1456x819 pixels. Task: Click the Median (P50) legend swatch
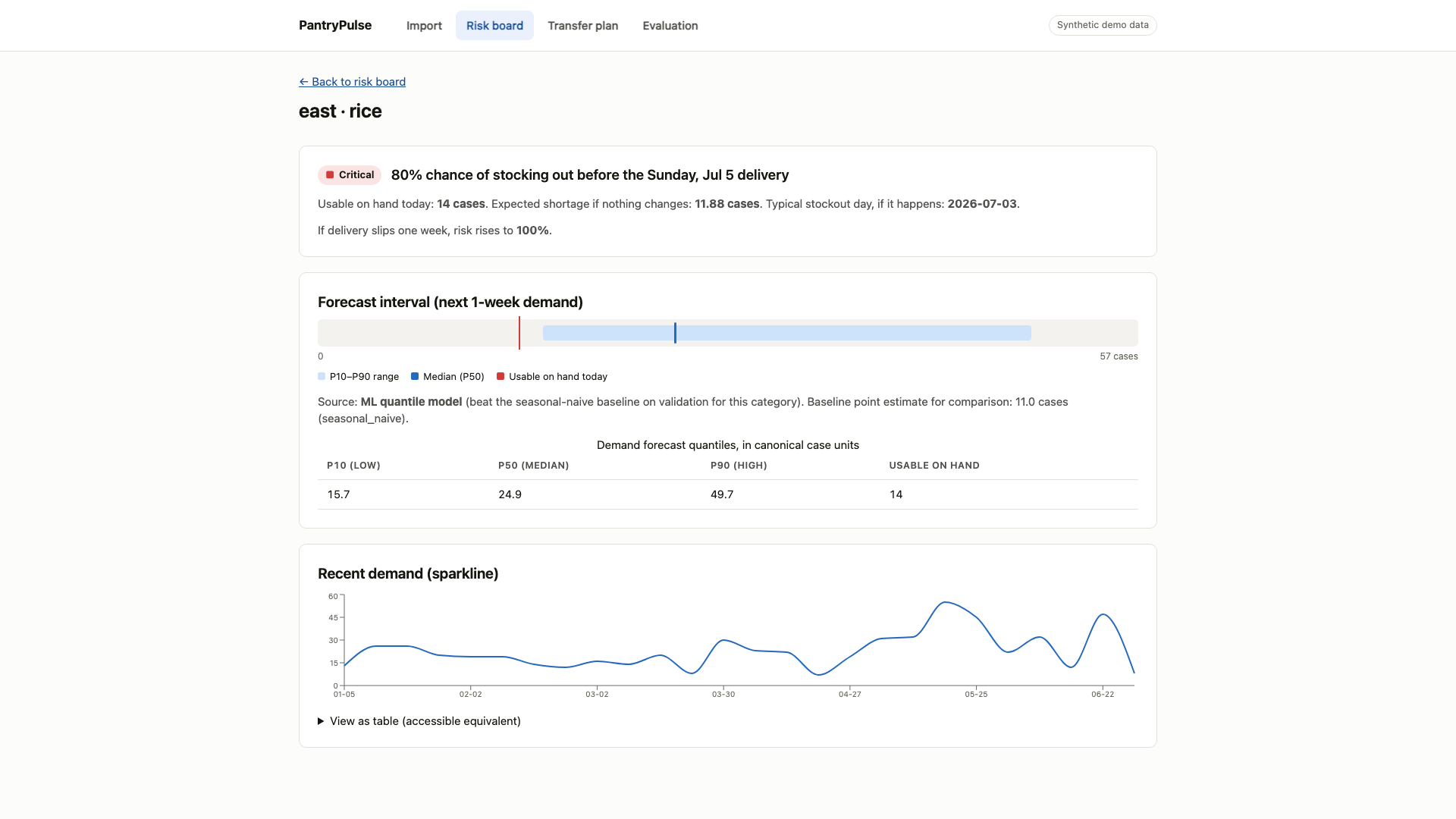point(415,376)
